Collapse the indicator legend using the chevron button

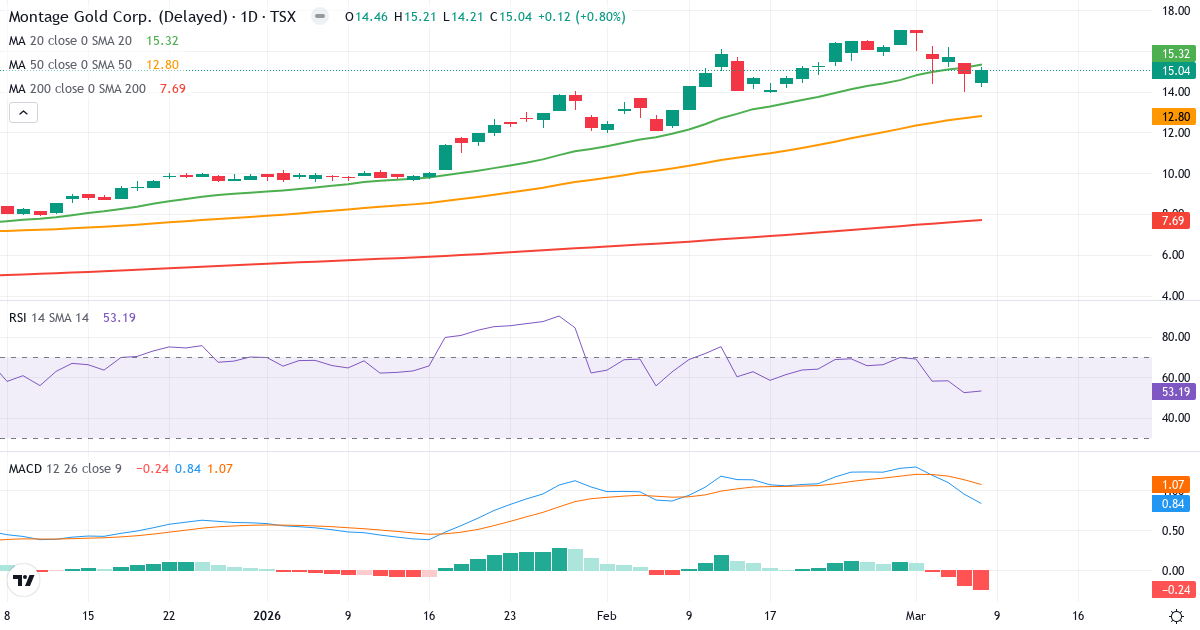[22, 112]
